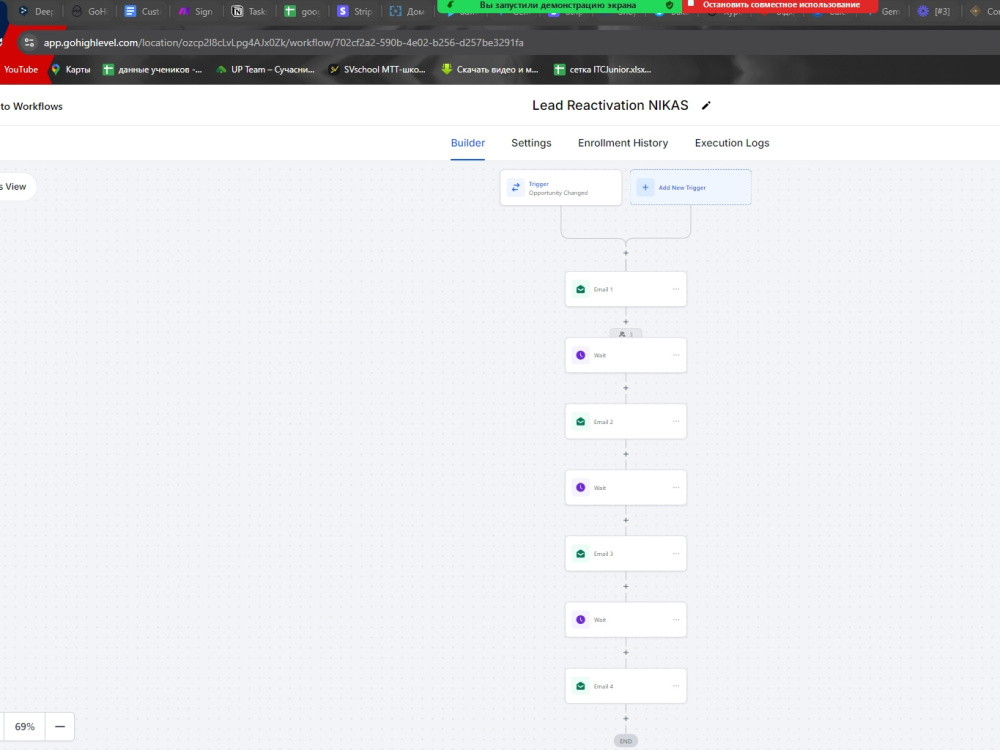1000x750 pixels.
Task: Switch to the Cust browser tab
Action: [x=142, y=11]
